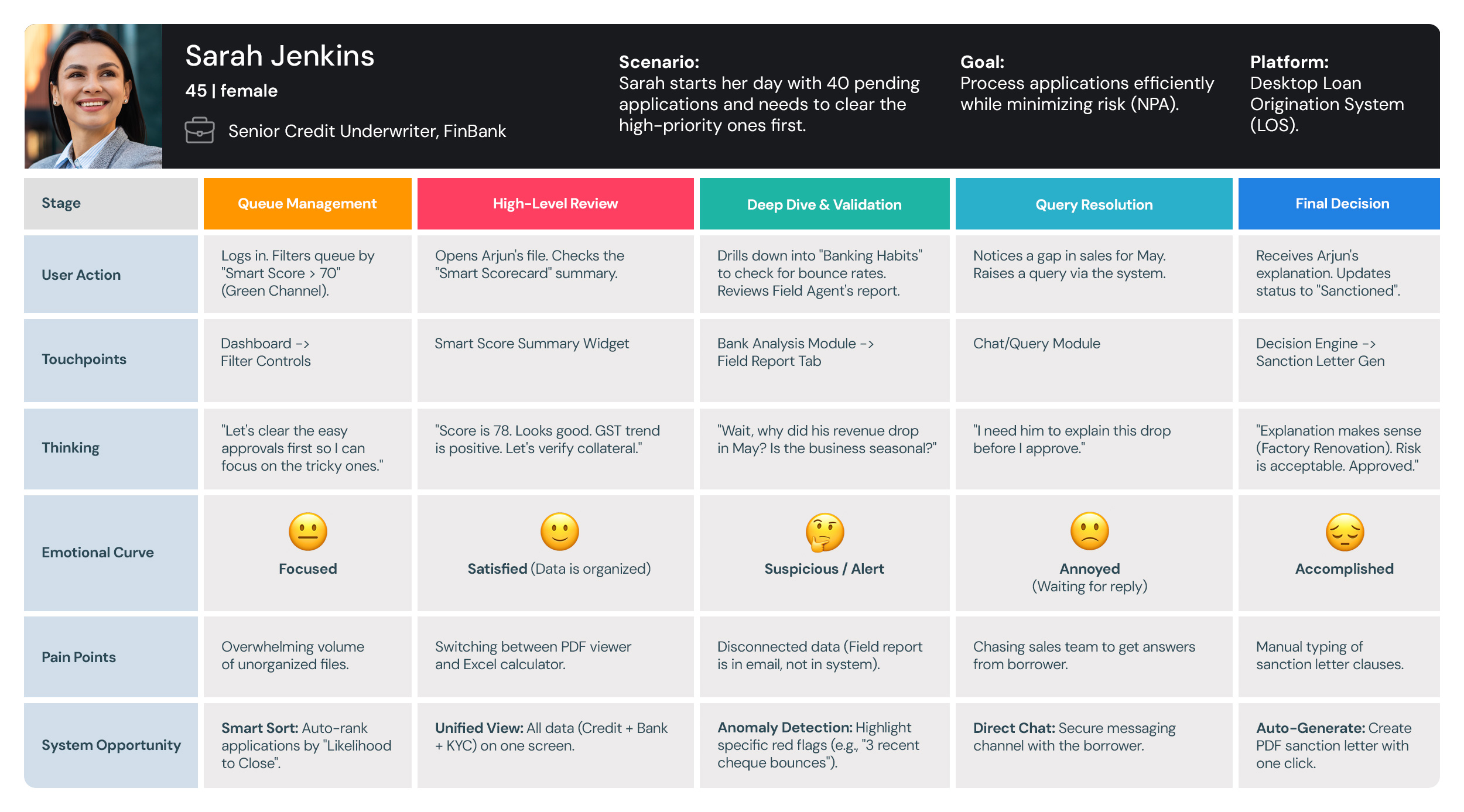This screenshot has height=812, width=1464.
Task: Click the Focused neutral face emoji
Action: [x=307, y=532]
